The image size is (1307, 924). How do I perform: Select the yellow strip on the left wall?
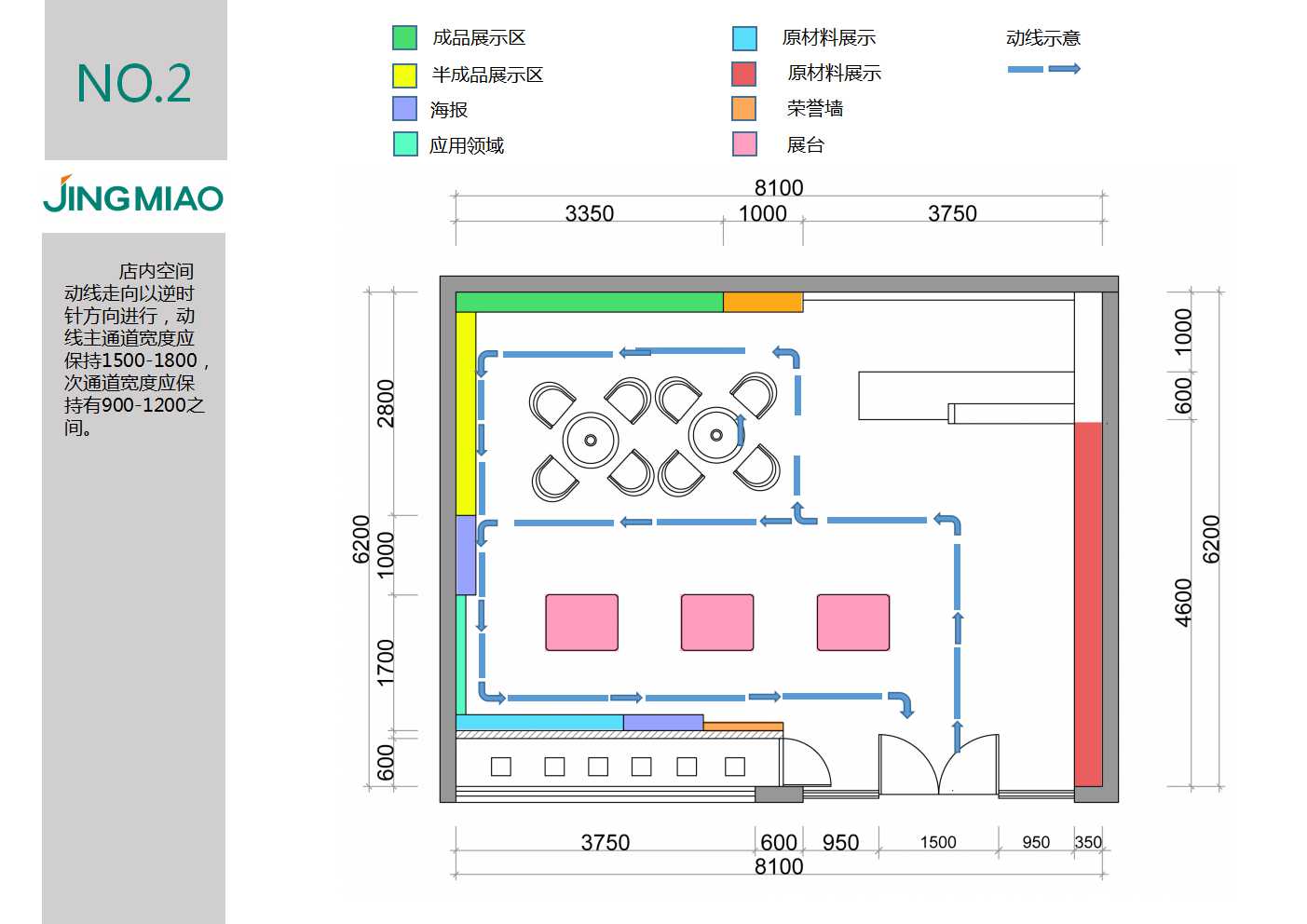466,413
